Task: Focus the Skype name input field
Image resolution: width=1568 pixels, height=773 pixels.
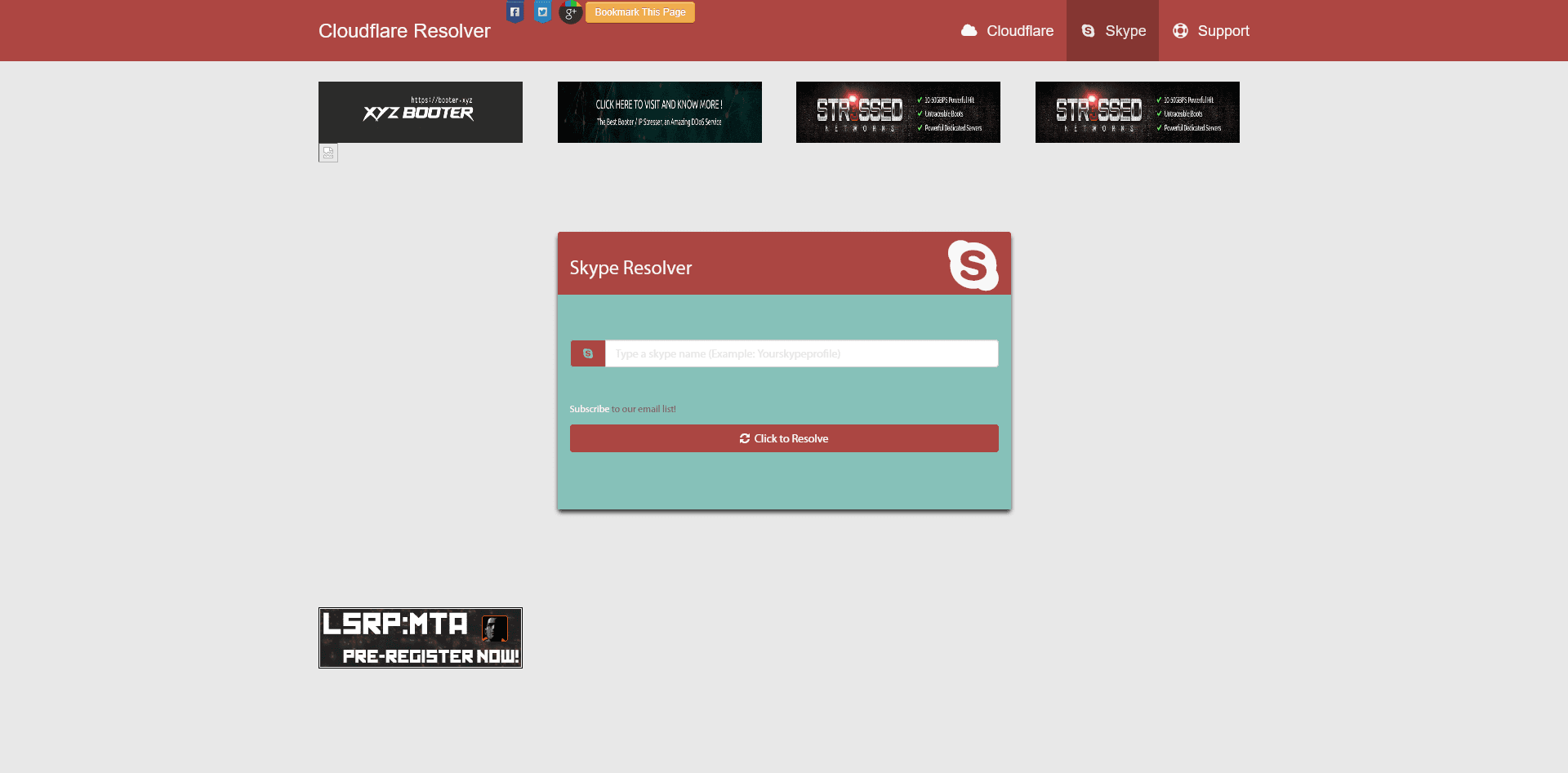Action: click(x=801, y=353)
